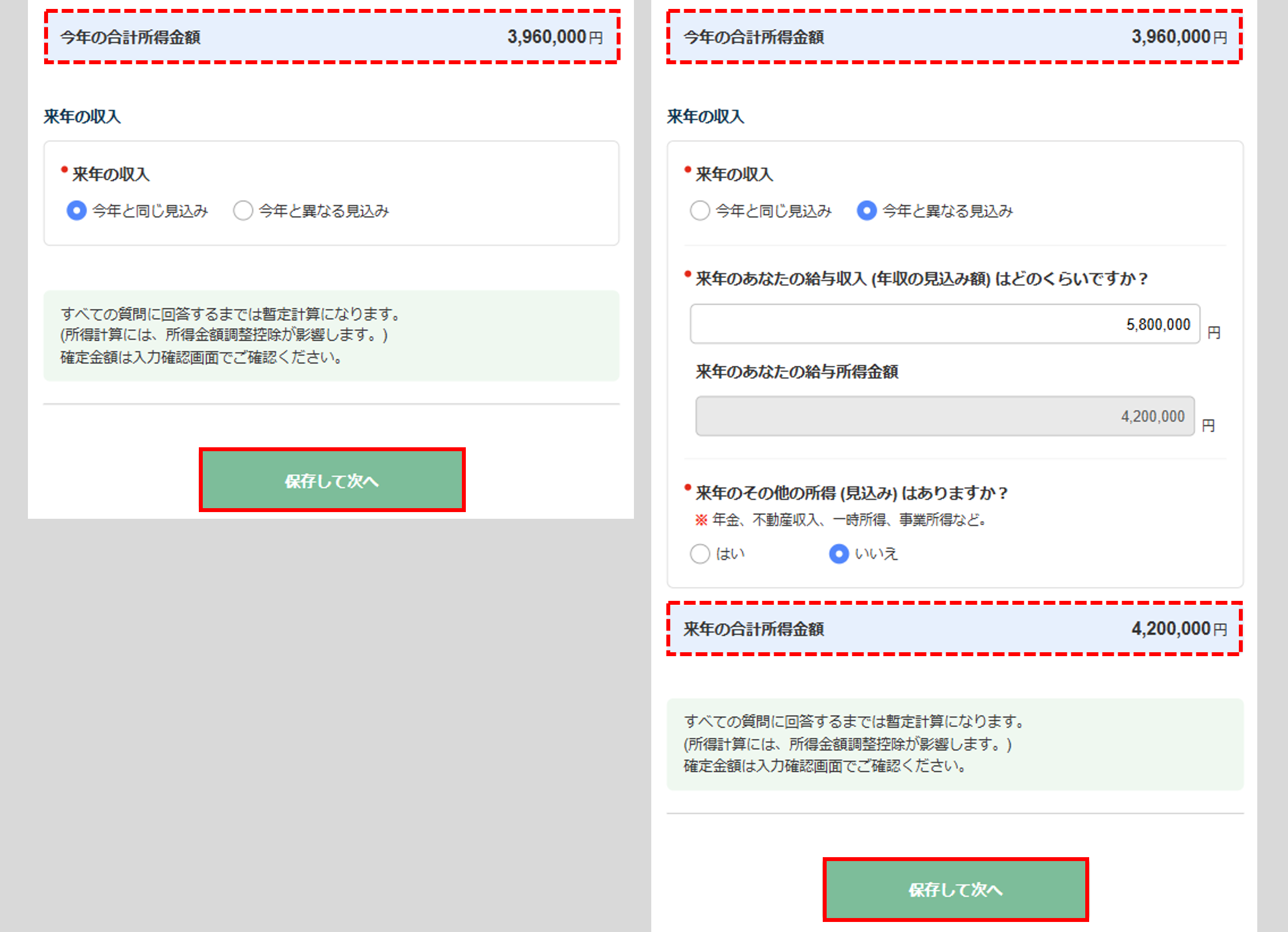Click 保存して次へ in the left form
This screenshot has height=932, width=1288.
[332, 480]
